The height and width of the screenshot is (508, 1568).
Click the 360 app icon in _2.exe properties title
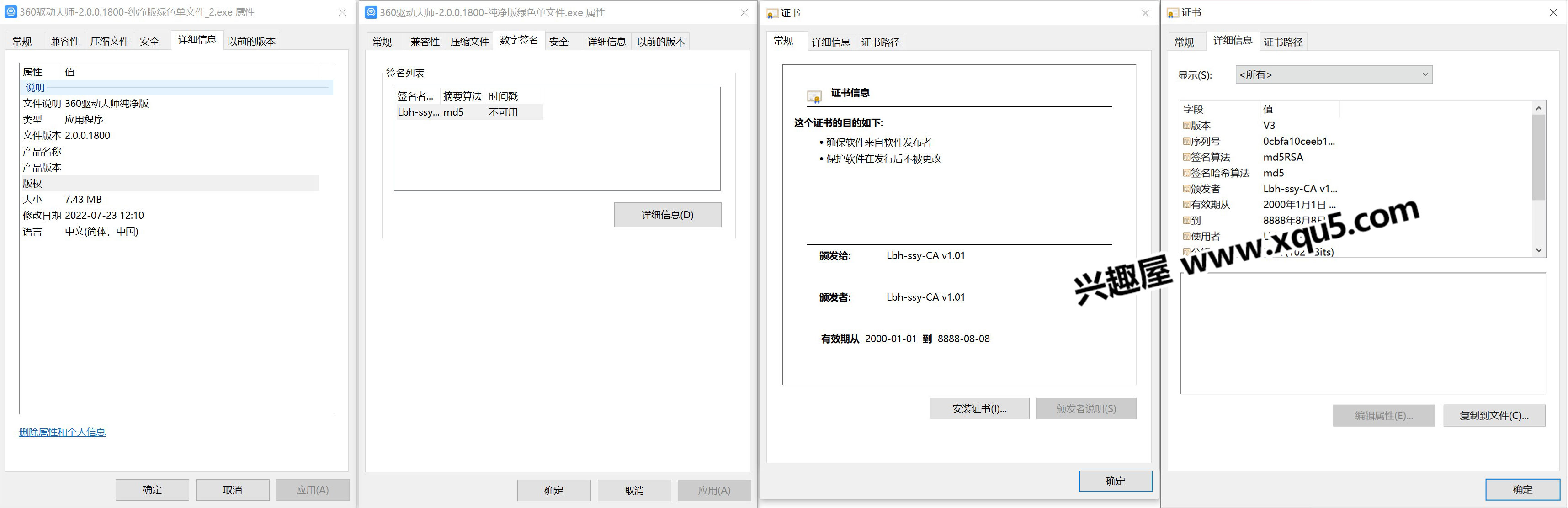11,12
